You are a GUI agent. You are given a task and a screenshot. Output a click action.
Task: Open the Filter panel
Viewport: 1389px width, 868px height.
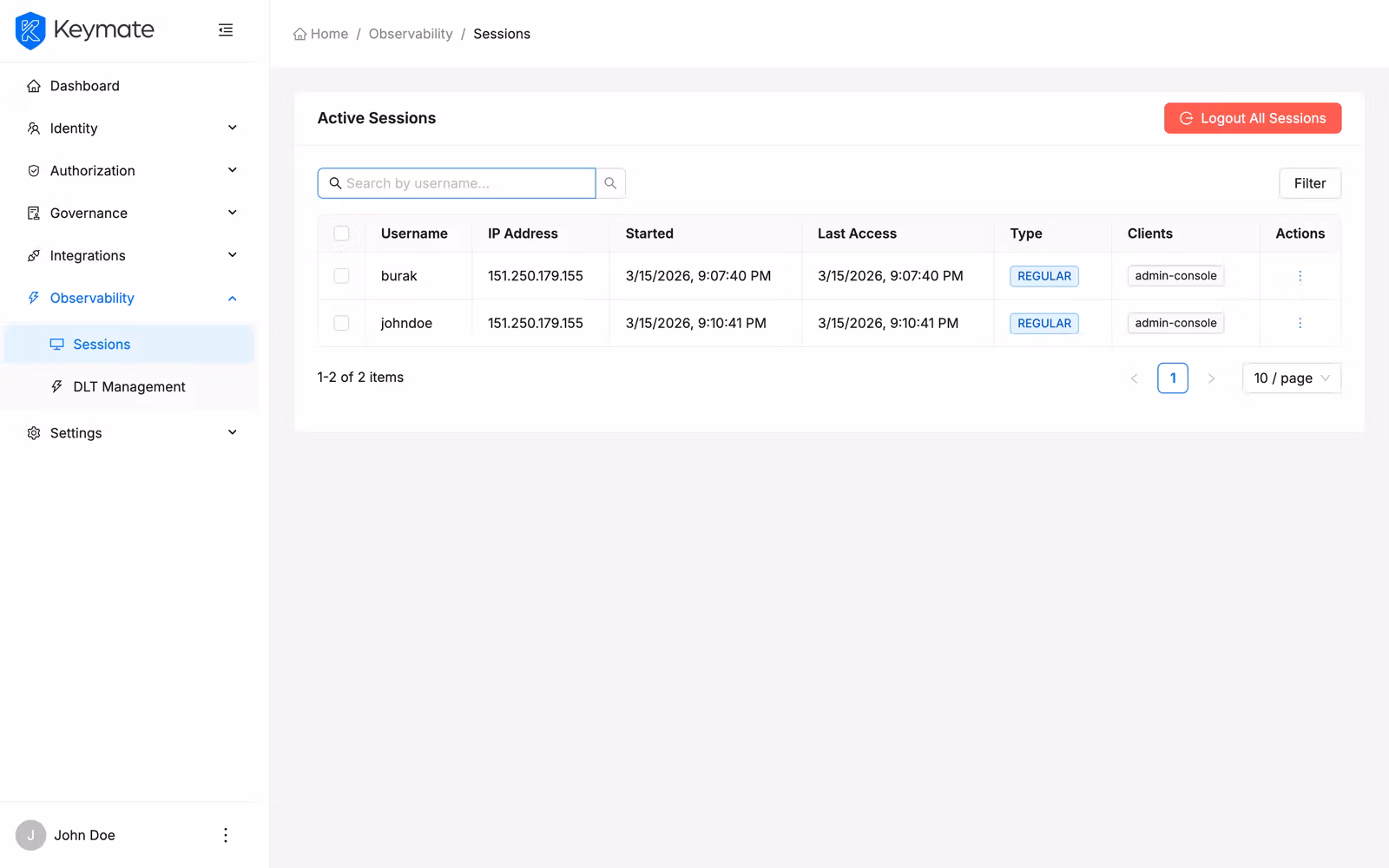1309,183
